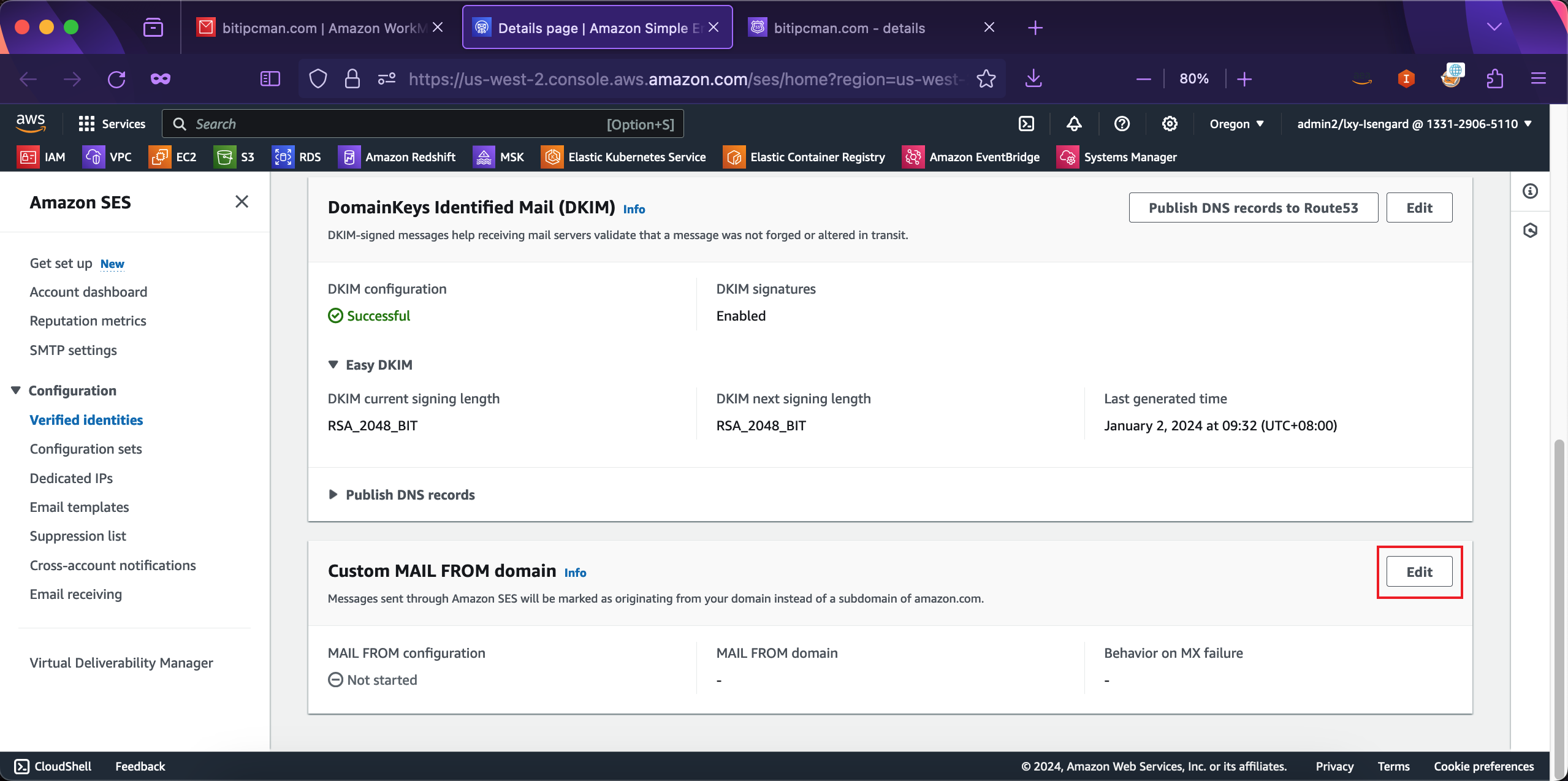Close the Amazon SES navigation panel
The width and height of the screenshot is (1568, 781).
[x=242, y=202]
